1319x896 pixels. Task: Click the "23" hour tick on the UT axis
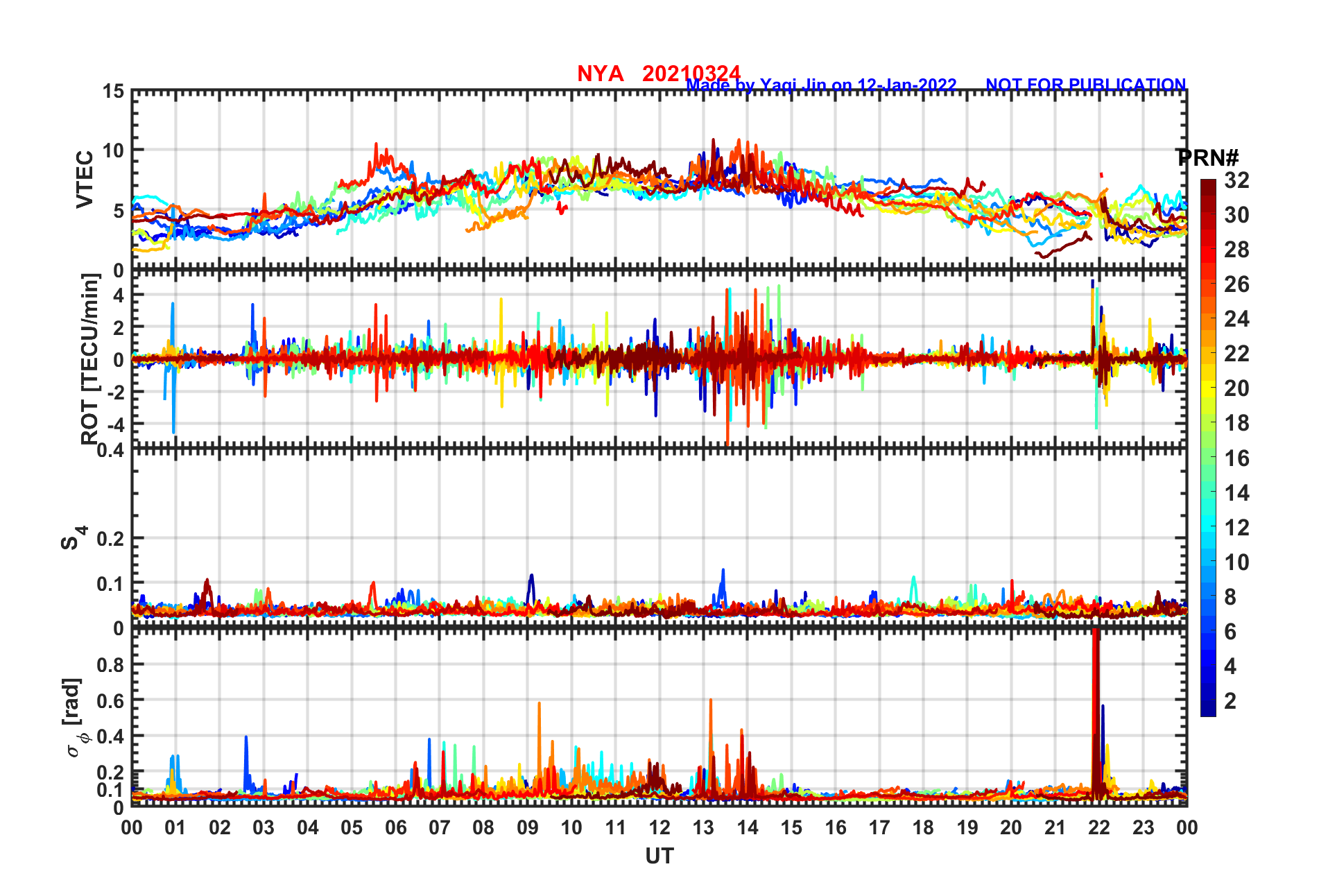[x=1144, y=828]
